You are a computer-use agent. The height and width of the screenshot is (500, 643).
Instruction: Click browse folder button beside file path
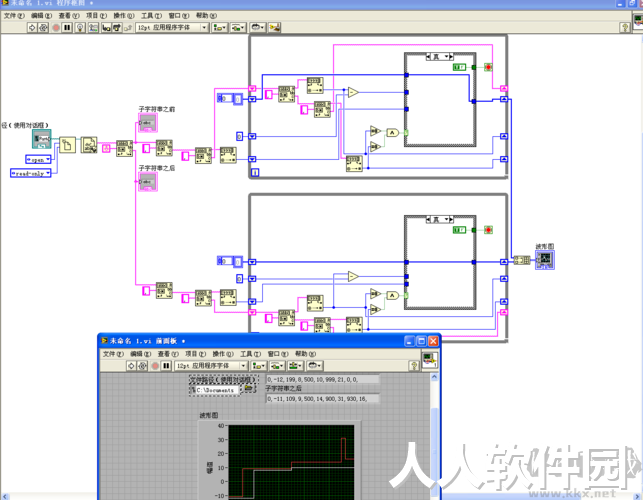[248, 388]
